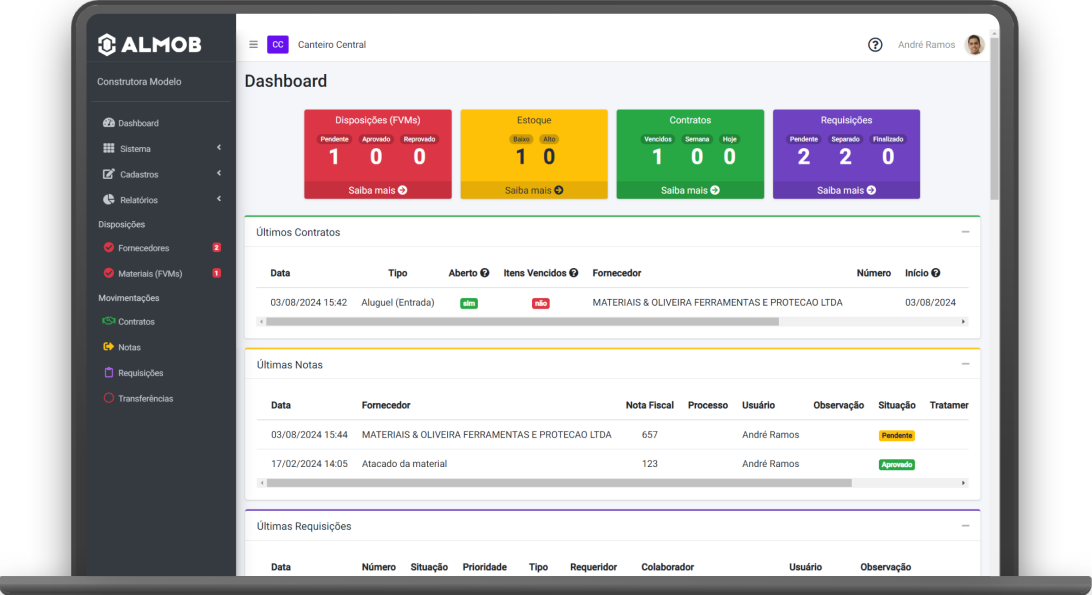The image size is (1092, 595).
Task: Open Dashboard from the sidebar
Action: click(x=138, y=123)
